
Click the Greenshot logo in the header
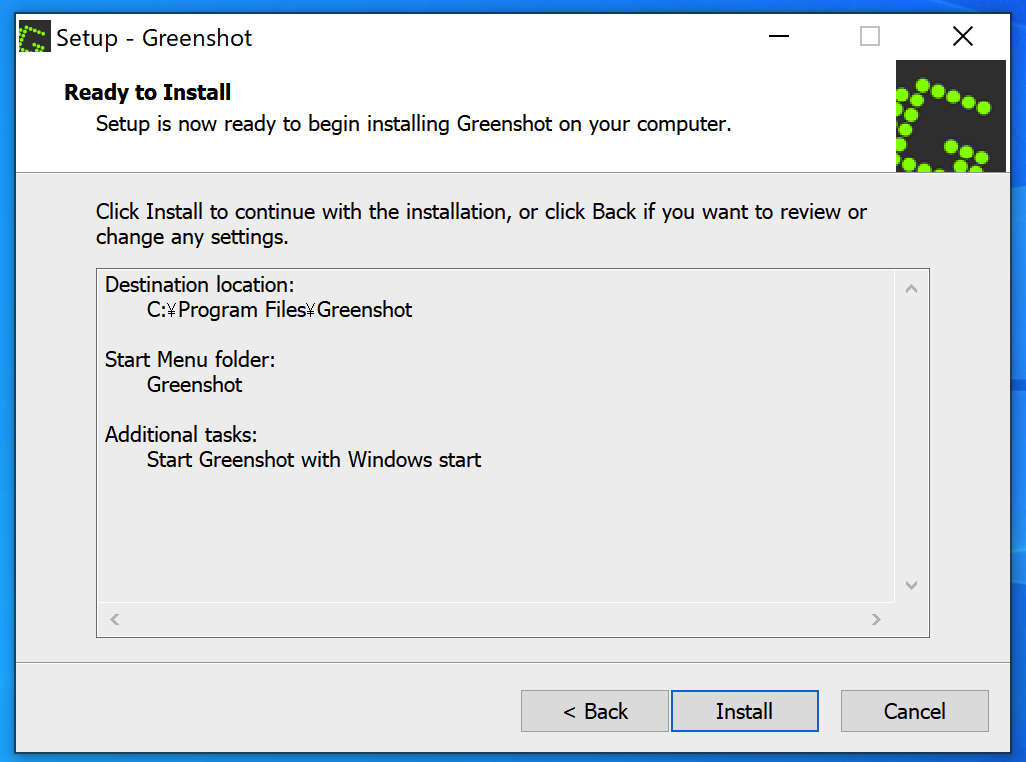(950, 116)
